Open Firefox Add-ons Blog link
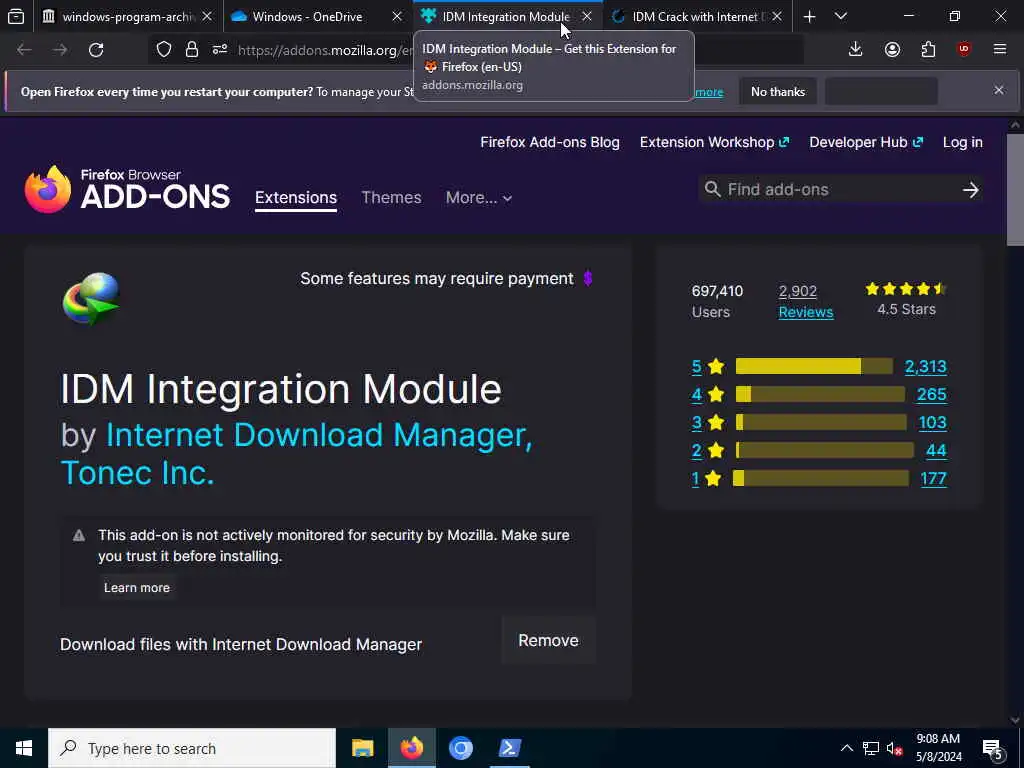Image resolution: width=1024 pixels, height=768 pixels. click(x=550, y=142)
